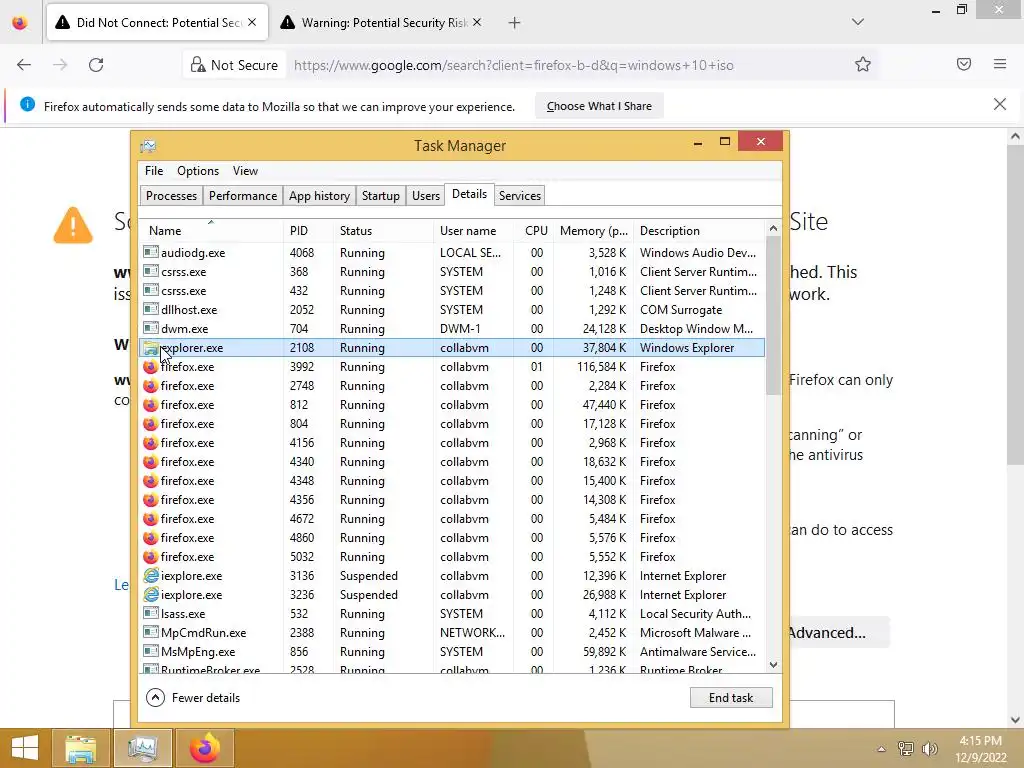This screenshot has width=1024, height=768.
Task: Select the dllhost.exe process row
Action: pos(452,310)
